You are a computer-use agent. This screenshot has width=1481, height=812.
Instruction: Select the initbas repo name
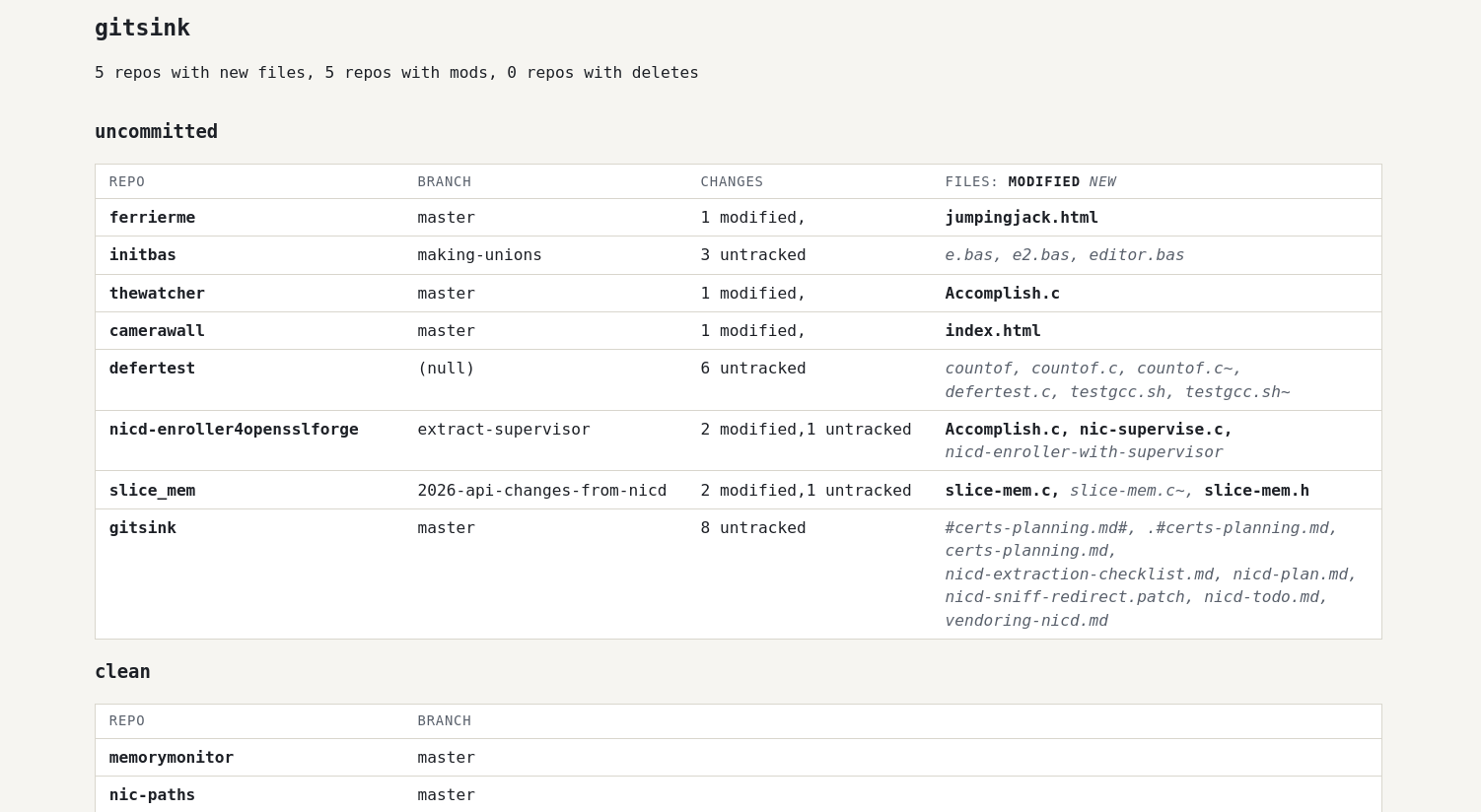pos(143,254)
